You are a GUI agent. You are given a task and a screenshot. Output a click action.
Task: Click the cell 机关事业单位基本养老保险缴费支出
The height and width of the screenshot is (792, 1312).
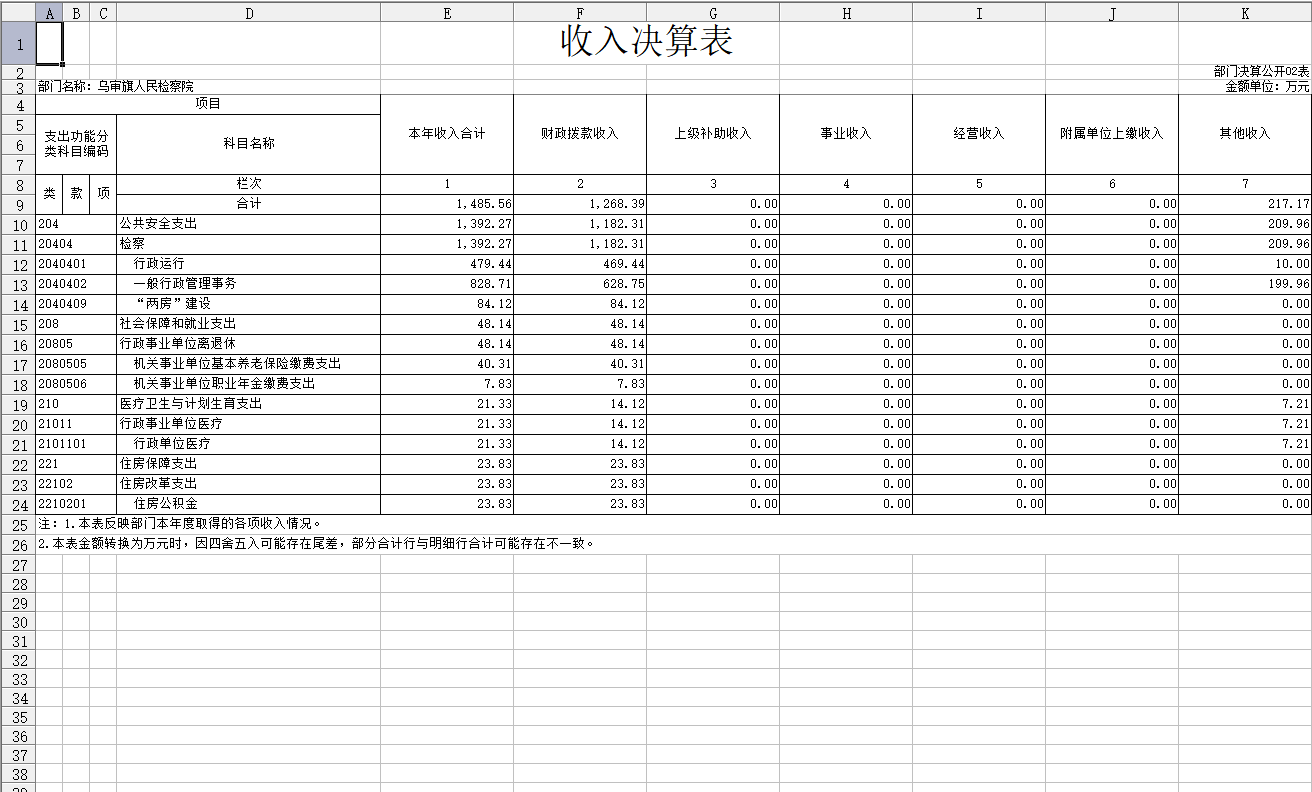[x=249, y=364]
